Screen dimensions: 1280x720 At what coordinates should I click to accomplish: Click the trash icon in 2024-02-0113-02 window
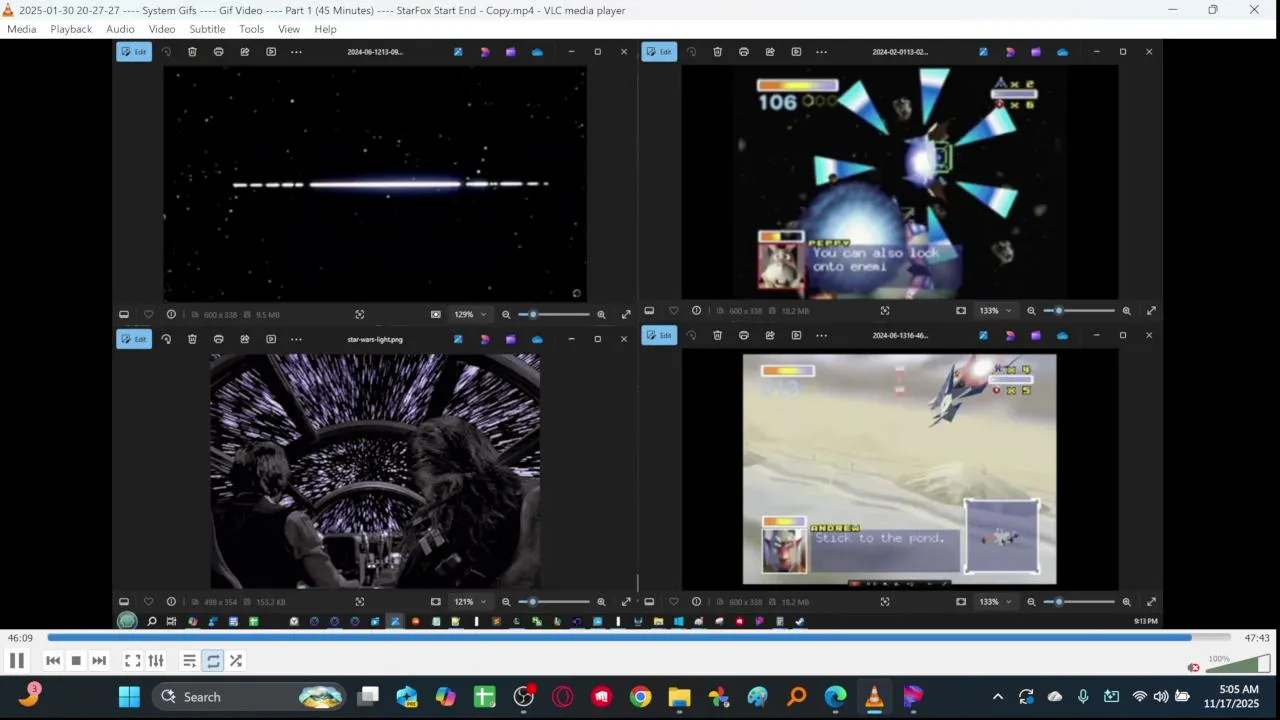point(717,52)
